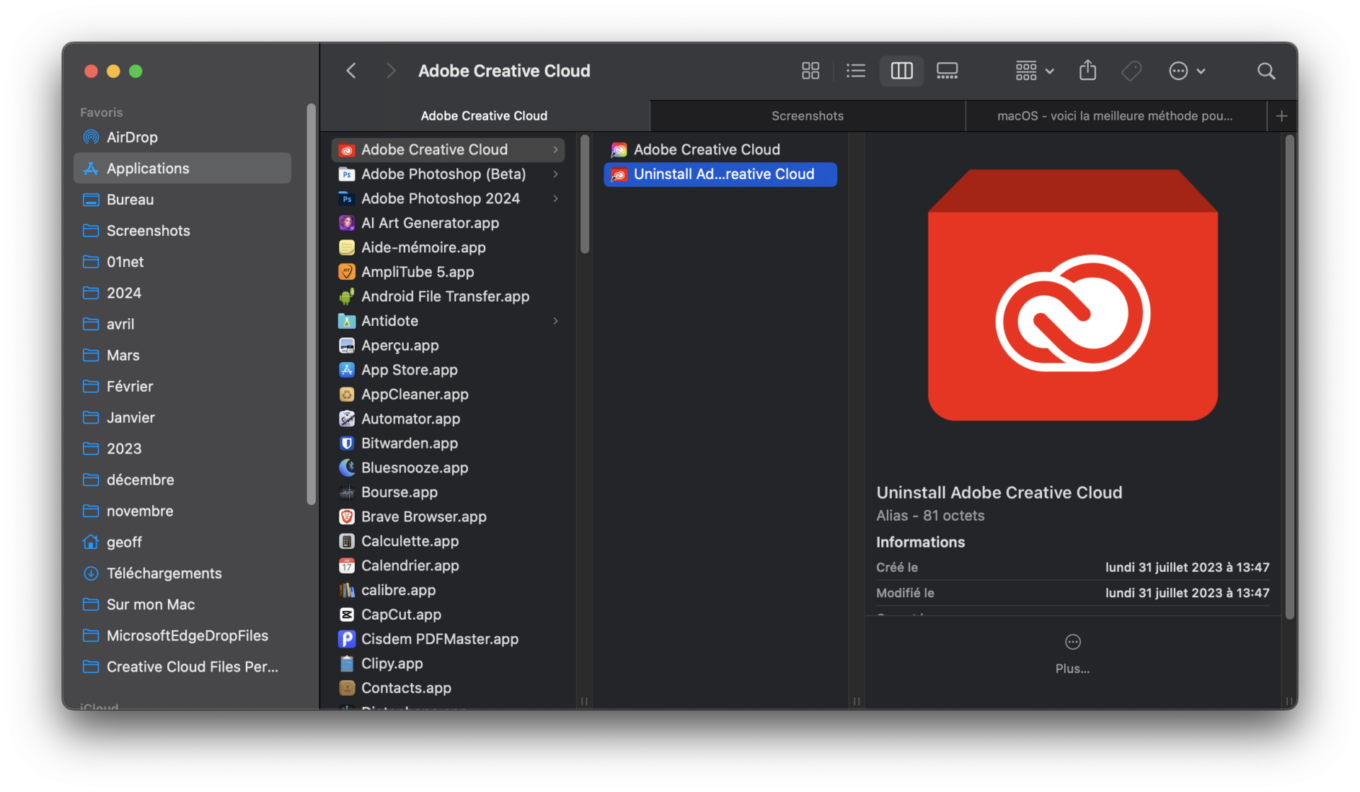
Task: Select App Store.app icon
Action: 347,370
